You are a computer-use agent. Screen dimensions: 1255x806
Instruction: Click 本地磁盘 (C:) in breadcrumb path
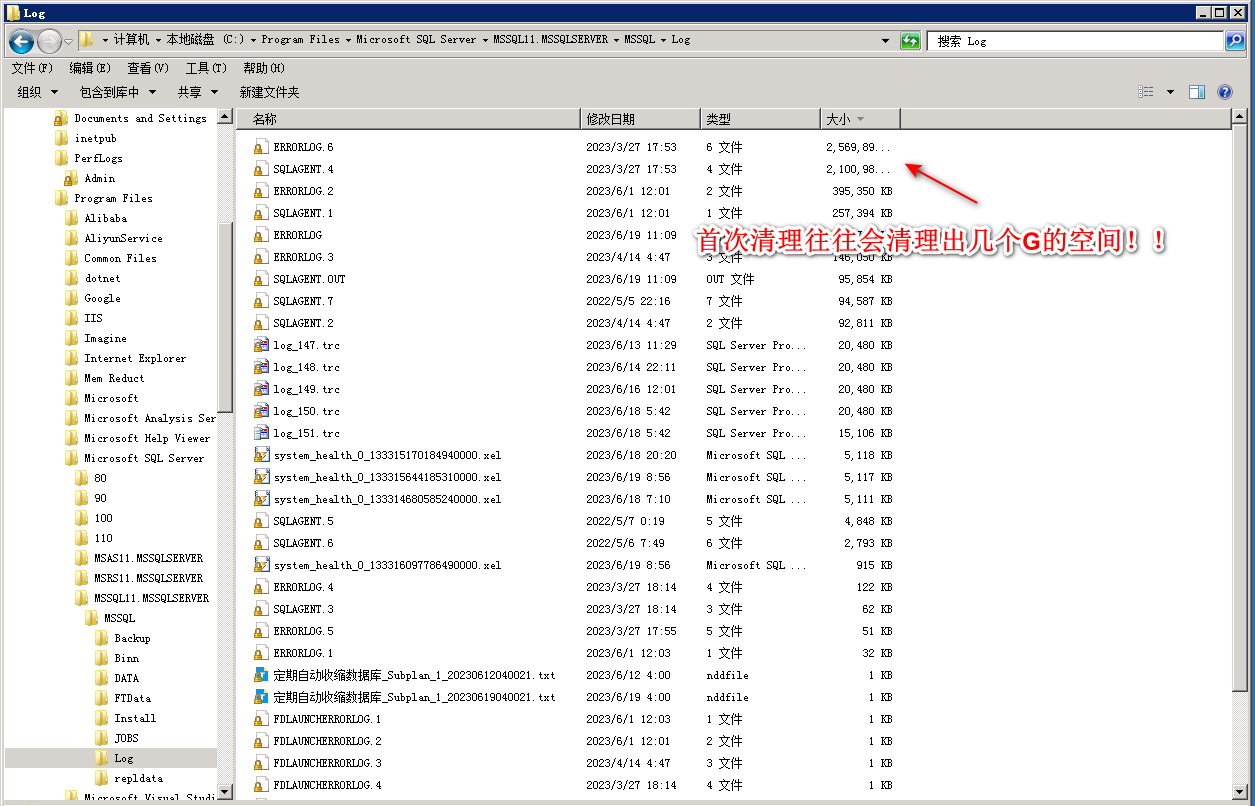(x=204, y=40)
